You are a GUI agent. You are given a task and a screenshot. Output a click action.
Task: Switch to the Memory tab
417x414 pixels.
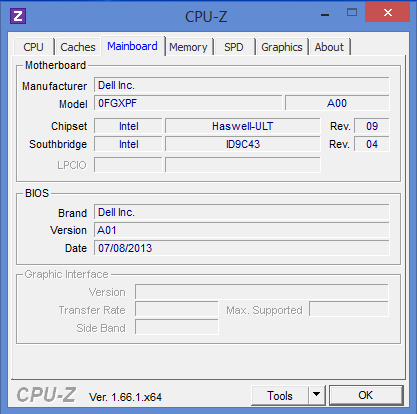188,47
